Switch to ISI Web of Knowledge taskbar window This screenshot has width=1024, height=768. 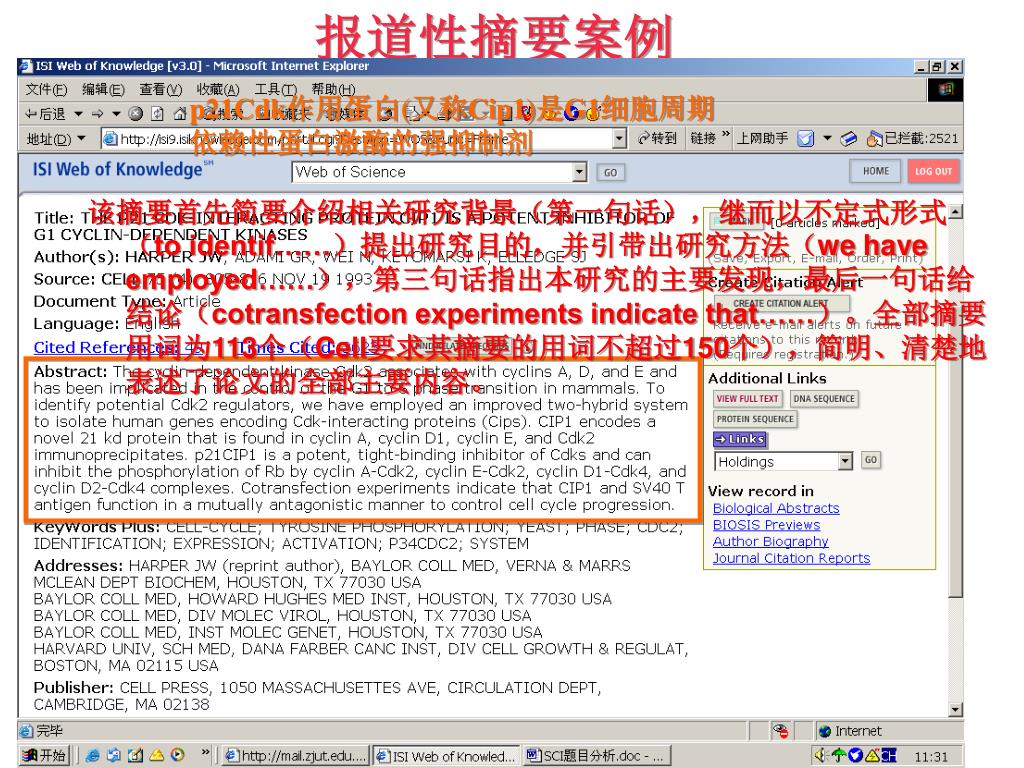[447, 756]
